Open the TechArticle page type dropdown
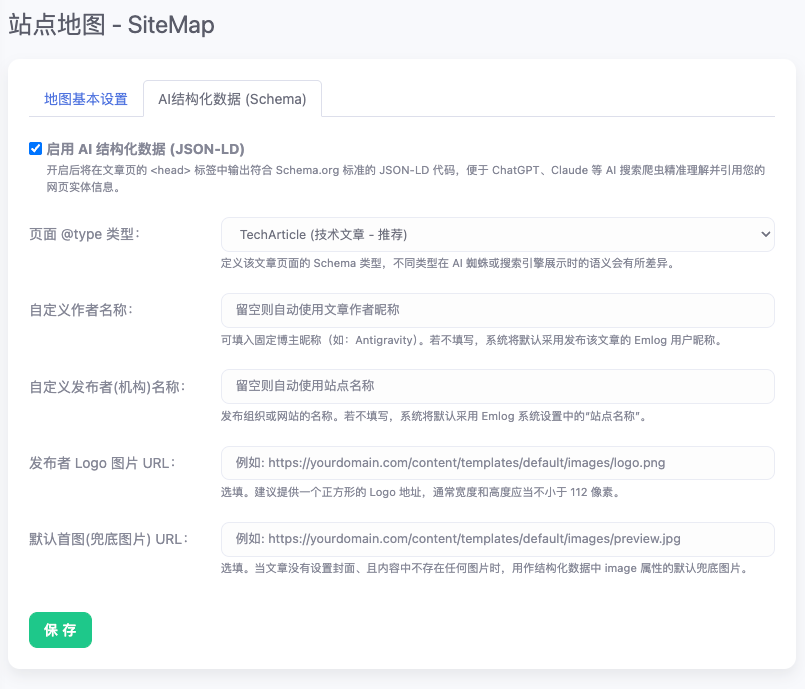The height and width of the screenshot is (689, 805). coord(497,235)
